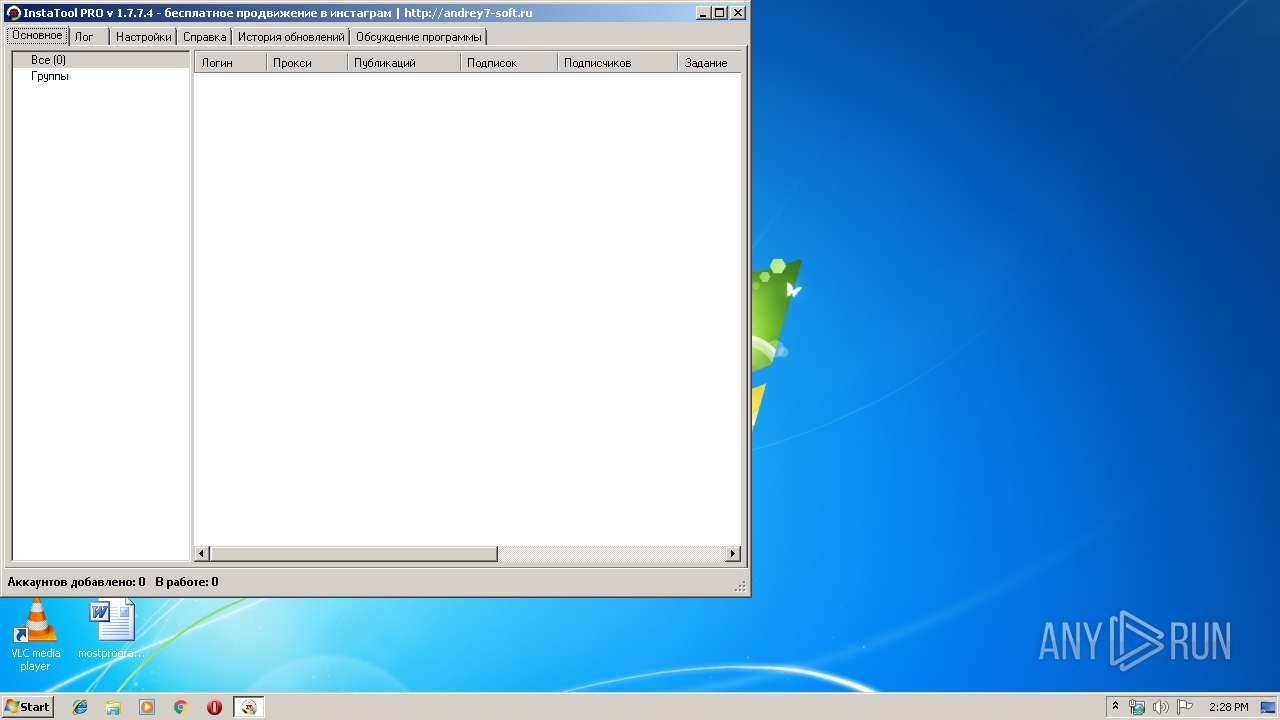This screenshot has width=1280, height=720.
Task: Click the Show desktop button
Action: (1269, 707)
